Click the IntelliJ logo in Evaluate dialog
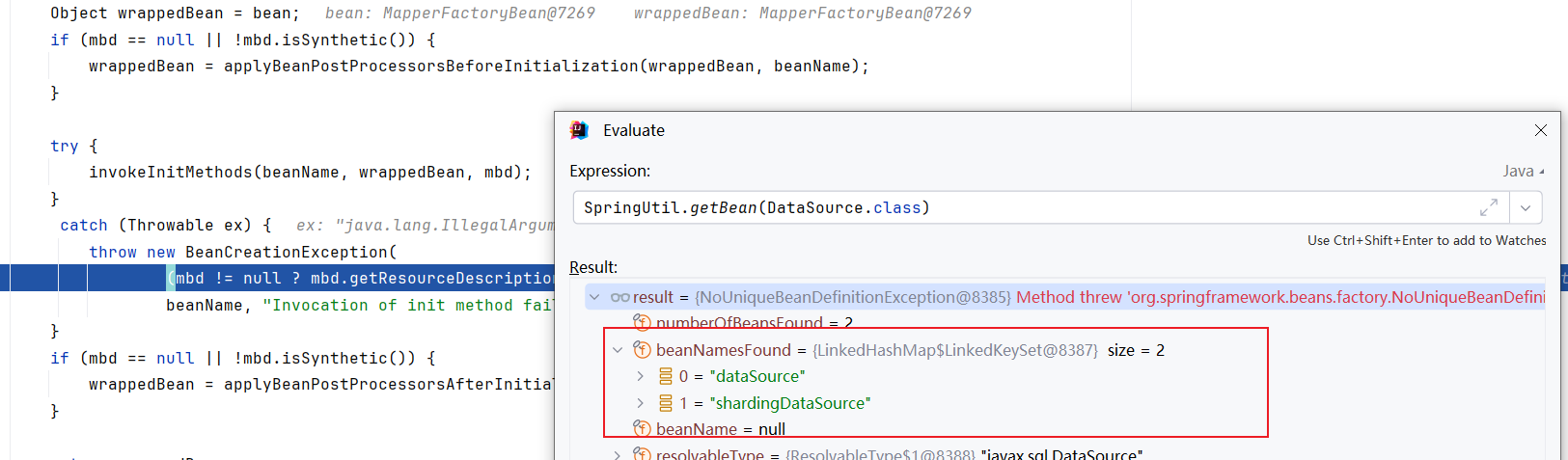The image size is (1568, 460). point(579,130)
